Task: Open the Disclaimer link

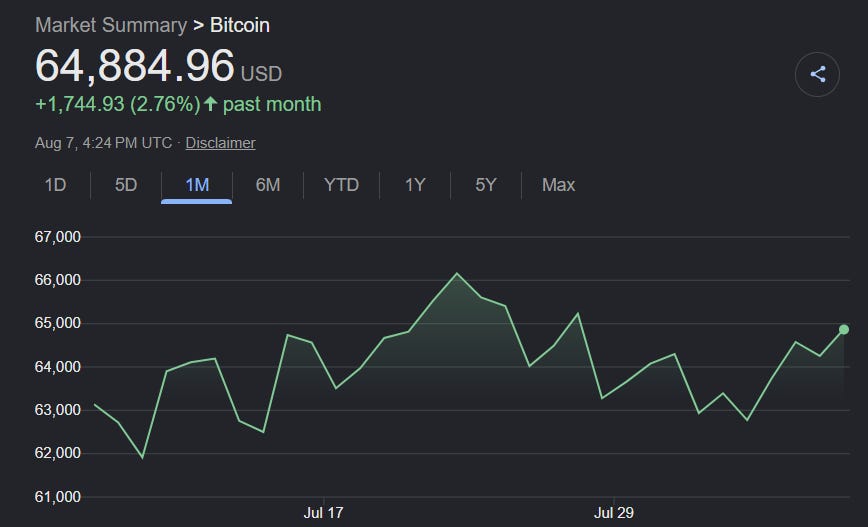Action: (220, 143)
